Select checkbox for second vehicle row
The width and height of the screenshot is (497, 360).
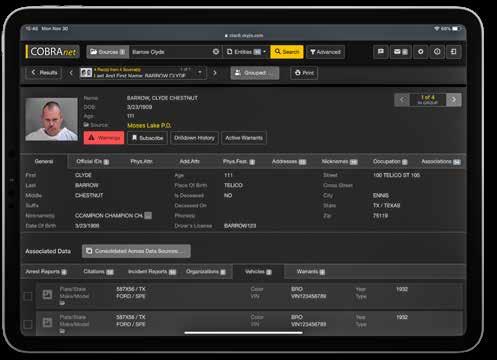[28, 324]
